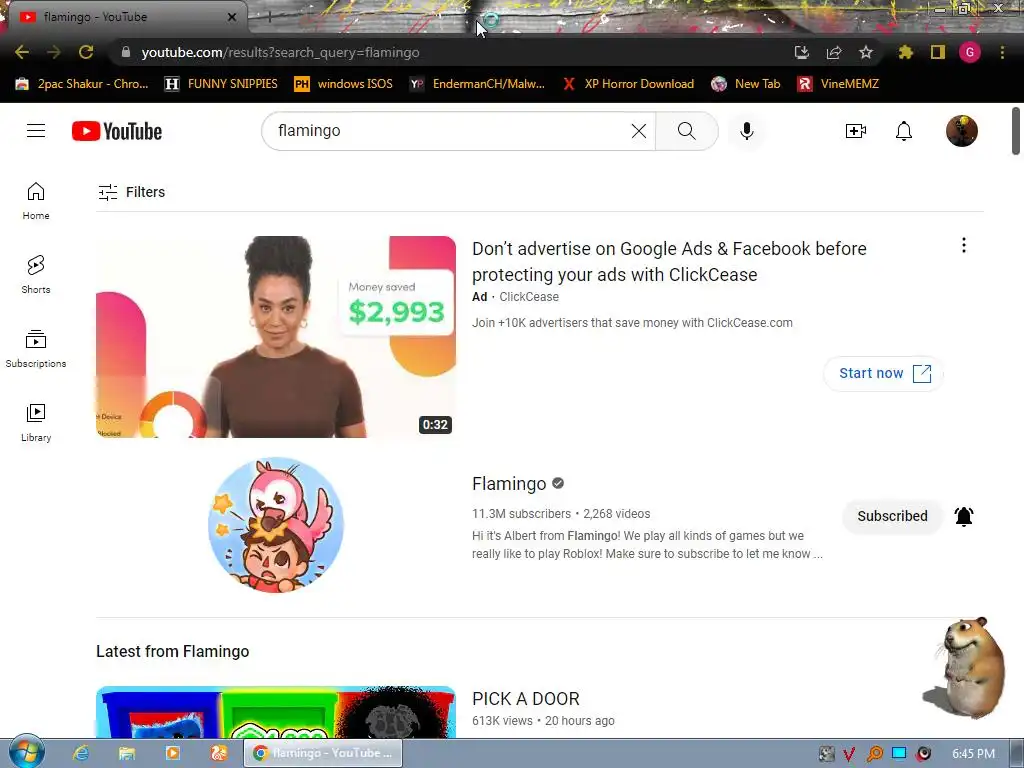
Task: Click the Subscribed button for Flamingo
Action: coord(892,516)
